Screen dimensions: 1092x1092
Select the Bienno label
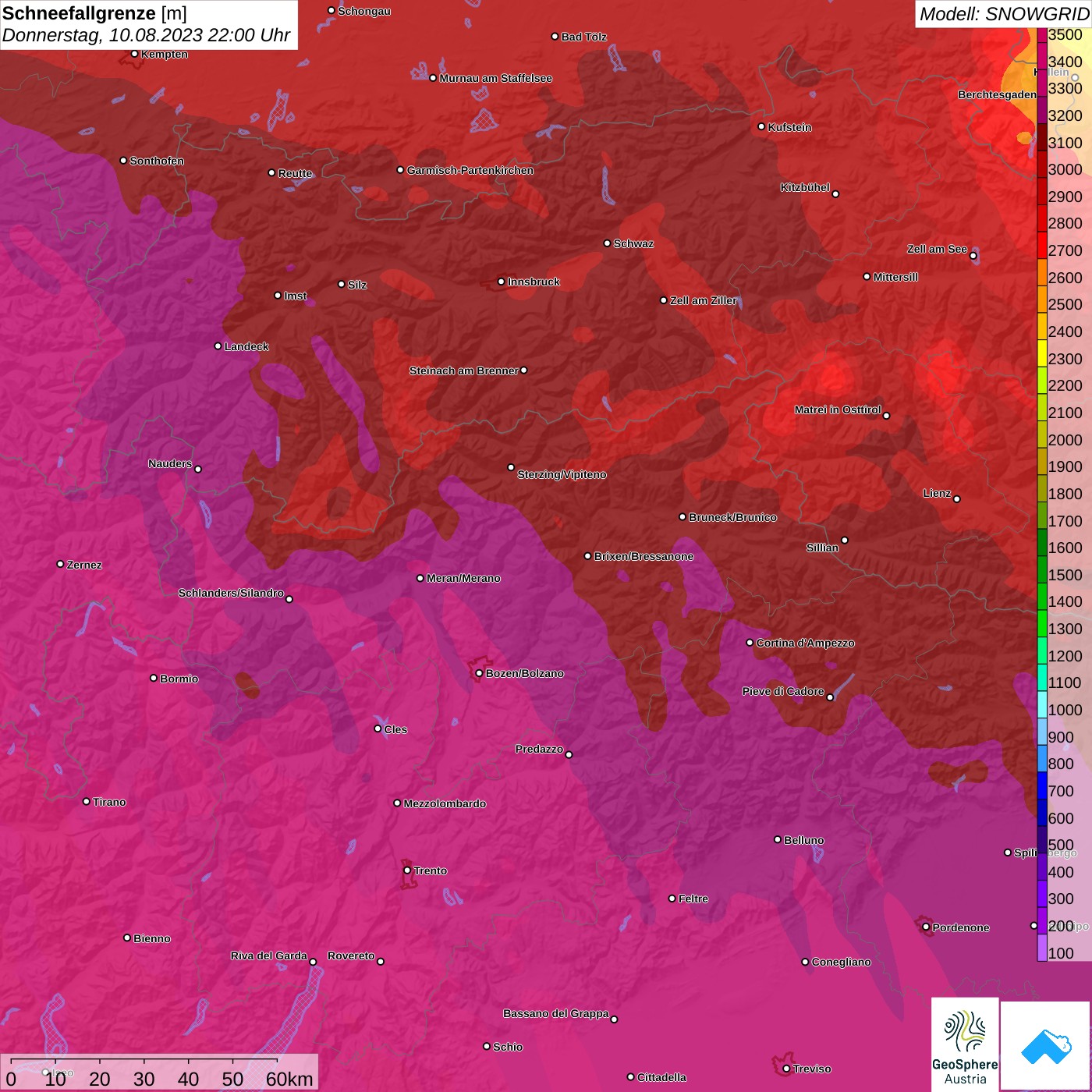coord(151,938)
